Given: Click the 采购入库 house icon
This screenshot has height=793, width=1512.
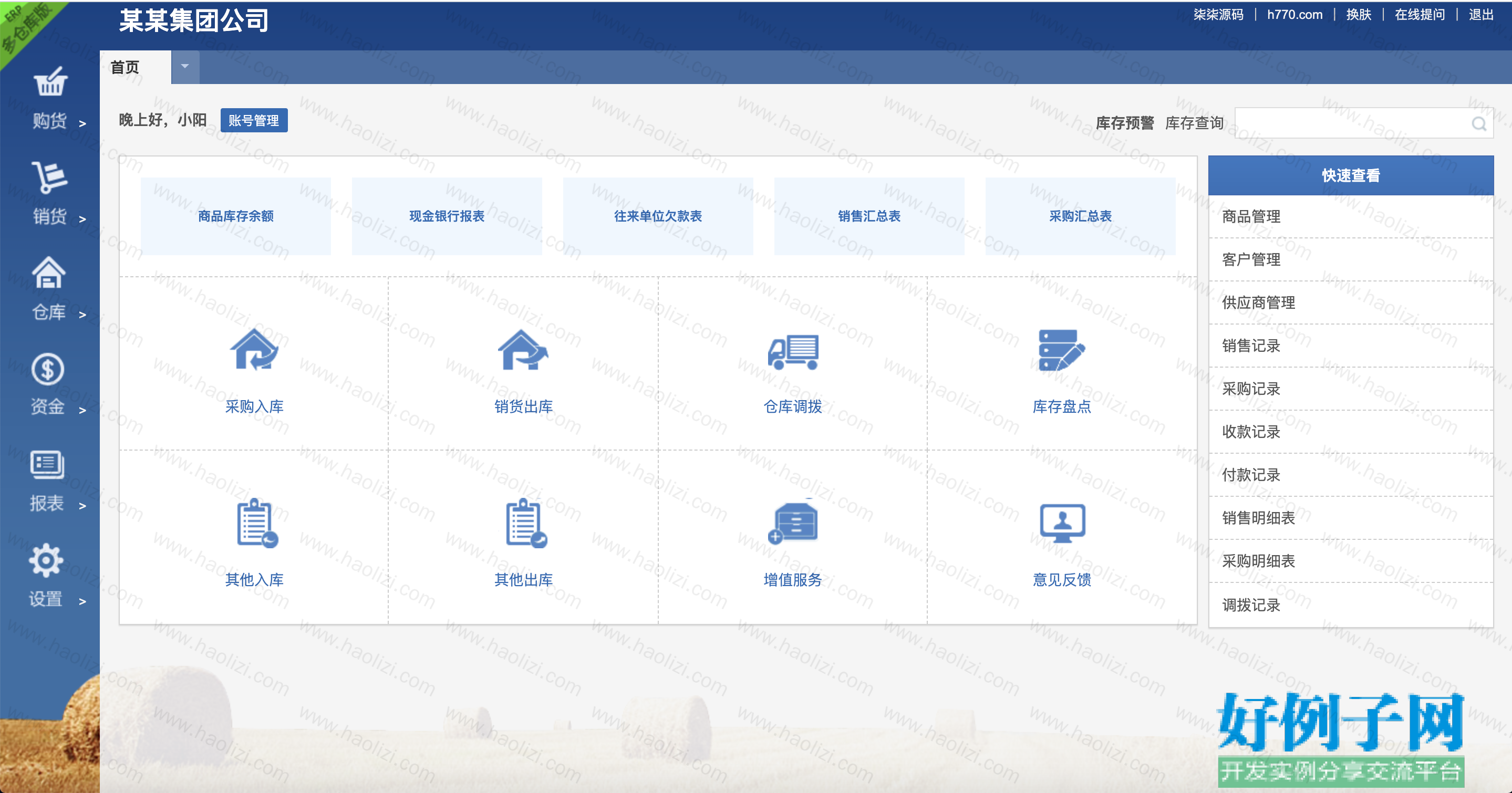Looking at the screenshot, I should 254,350.
